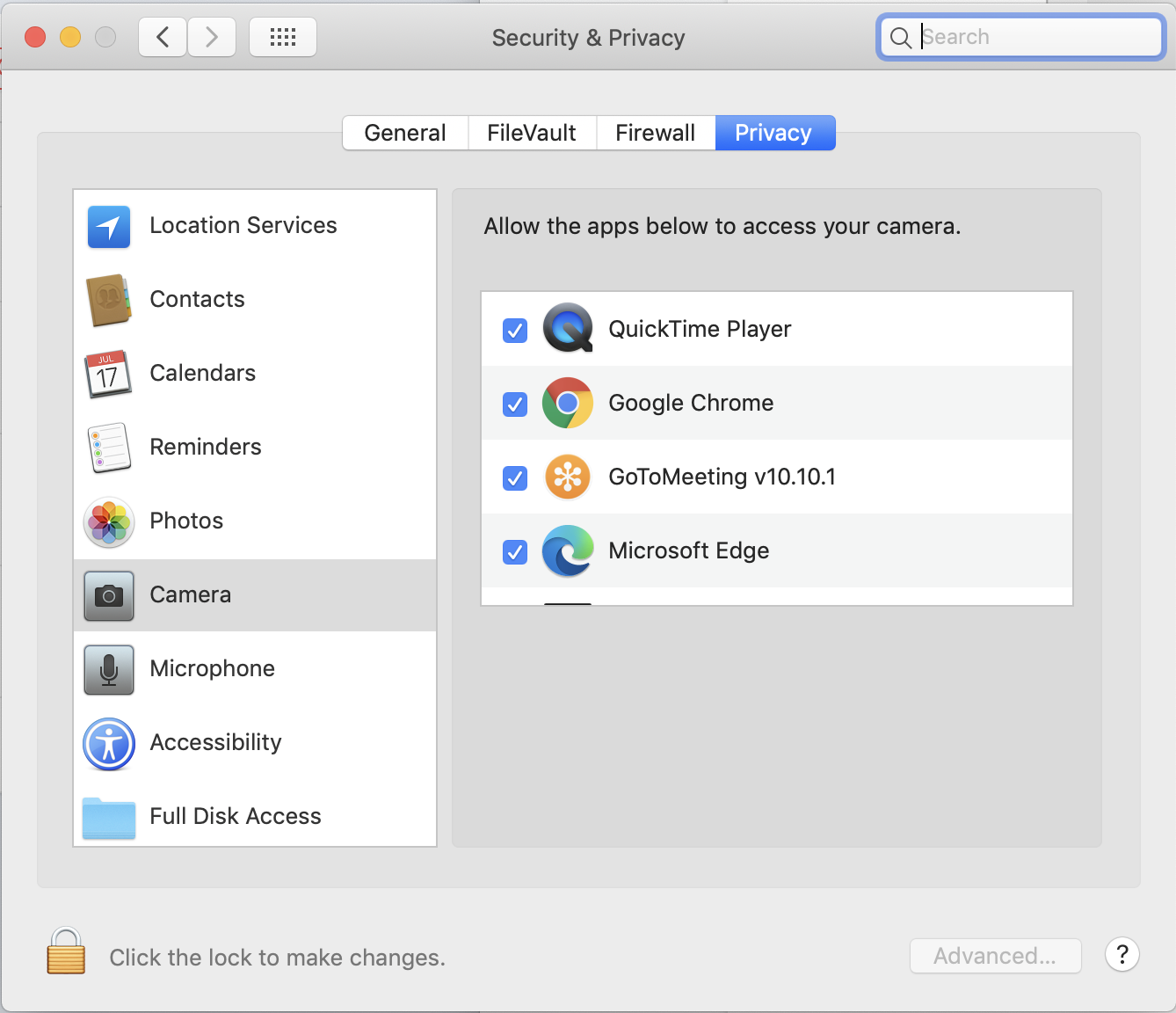The height and width of the screenshot is (1013, 1176).
Task: Click the magnifying glass search icon
Action: pyautogui.click(x=901, y=38)
